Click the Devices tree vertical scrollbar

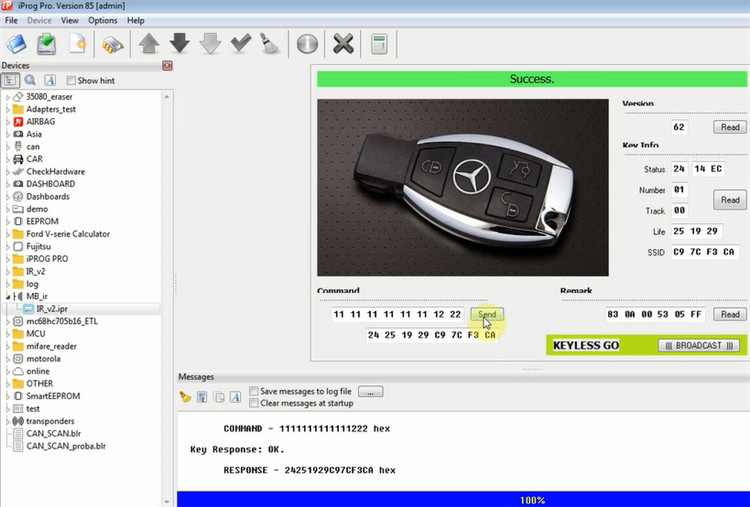[x=166, y=298]
